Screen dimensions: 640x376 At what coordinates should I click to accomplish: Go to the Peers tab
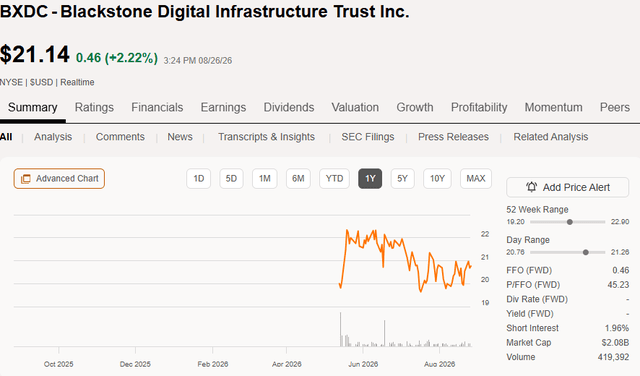tap(615, 107)
